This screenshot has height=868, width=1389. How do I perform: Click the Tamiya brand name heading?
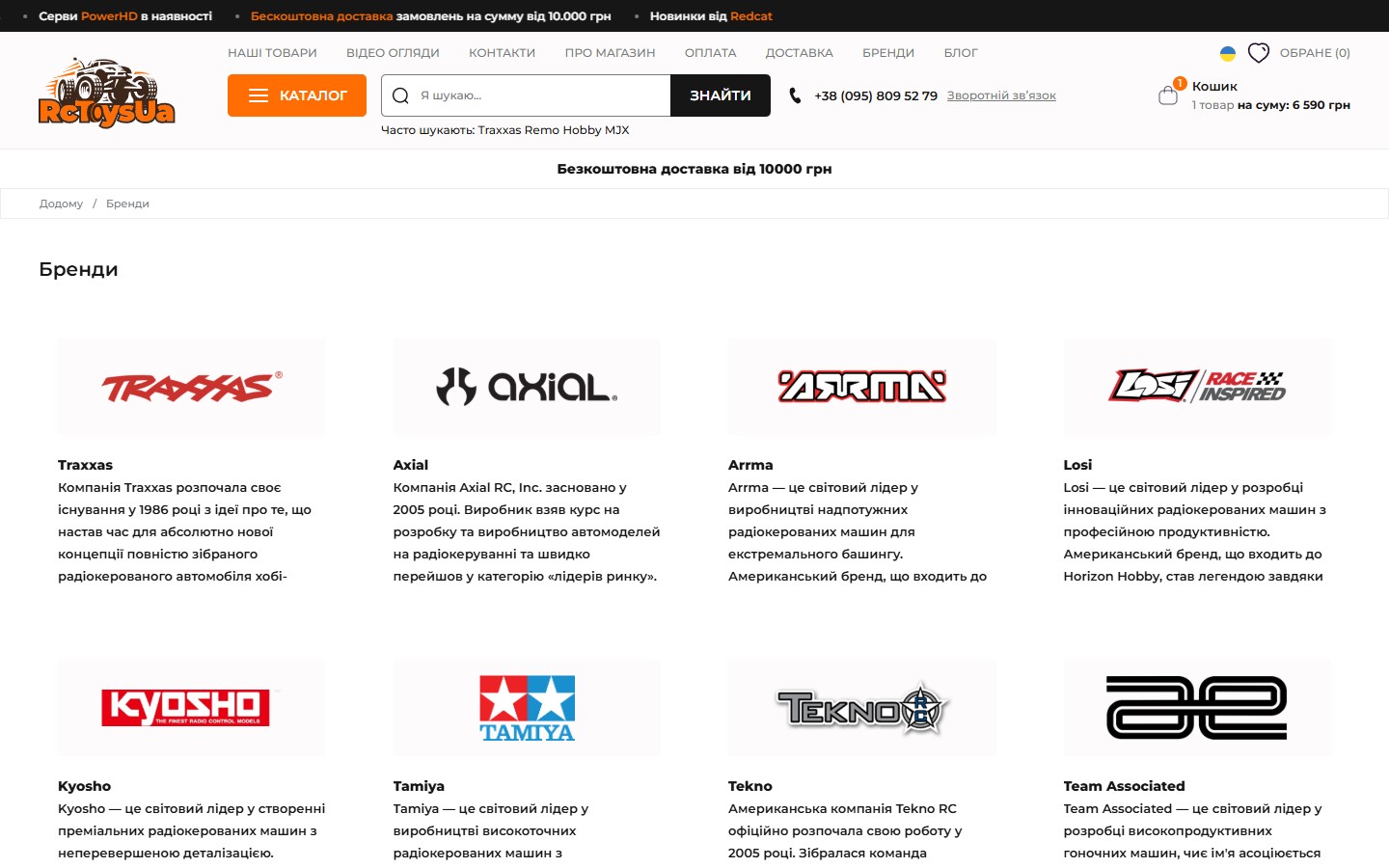[419, 786]
